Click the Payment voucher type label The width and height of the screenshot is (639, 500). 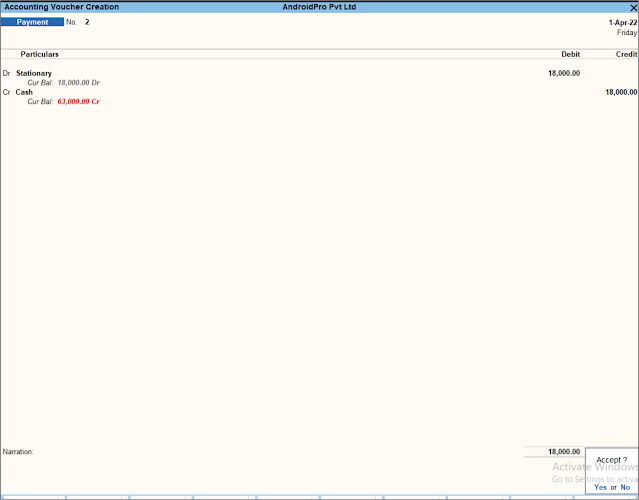(x=32, y=22)
